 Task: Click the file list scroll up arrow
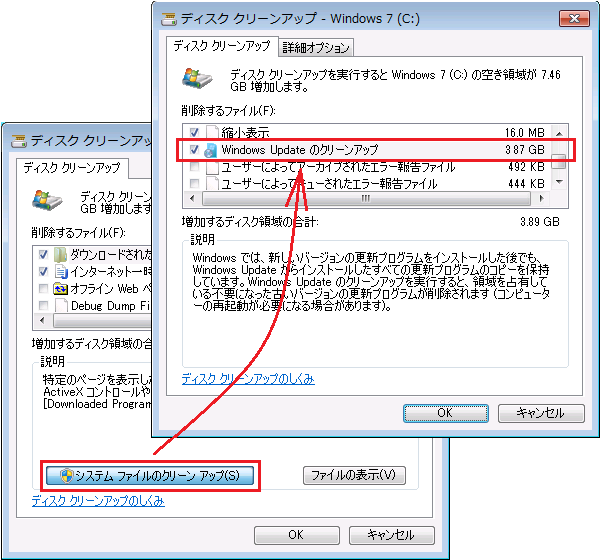coord(559,134)
